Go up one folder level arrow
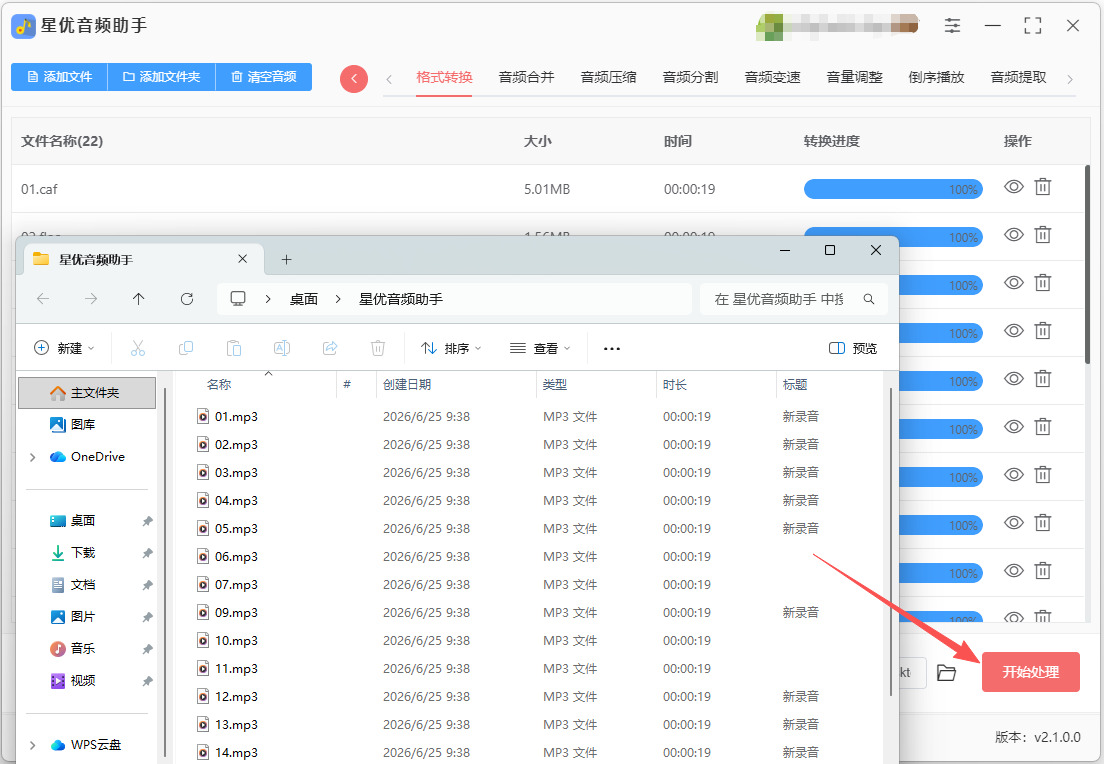 [139, 299]
